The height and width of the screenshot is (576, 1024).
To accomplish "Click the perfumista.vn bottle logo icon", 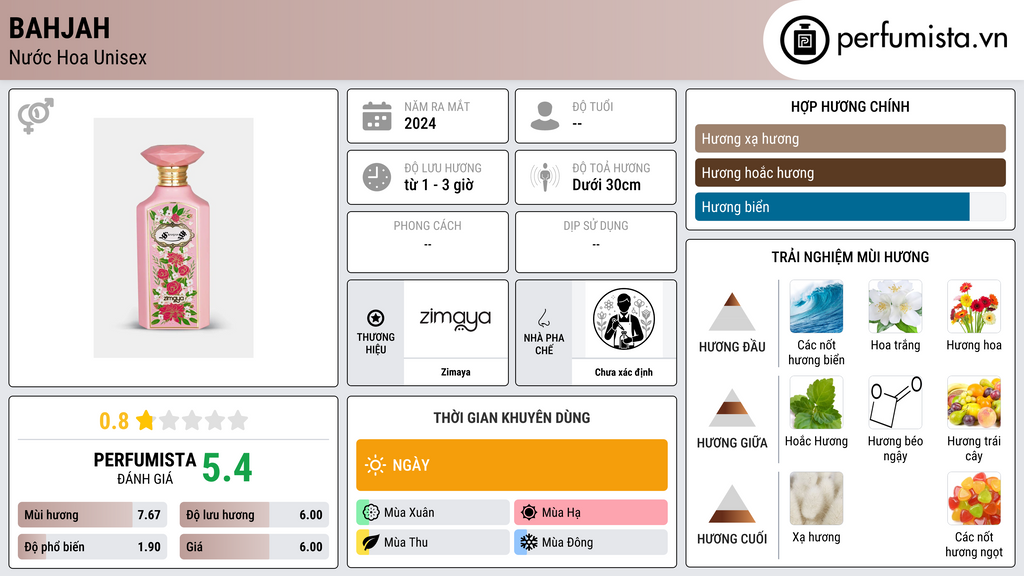I will (x=804, y=40).
